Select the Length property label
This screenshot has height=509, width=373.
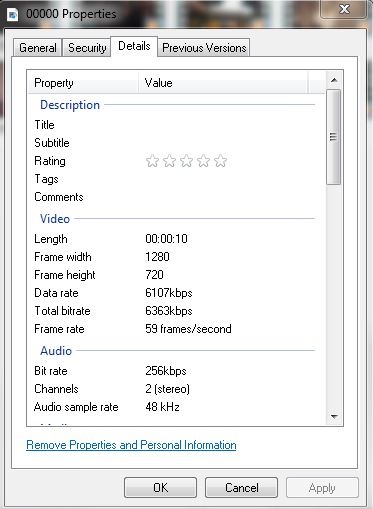[51, 239]
